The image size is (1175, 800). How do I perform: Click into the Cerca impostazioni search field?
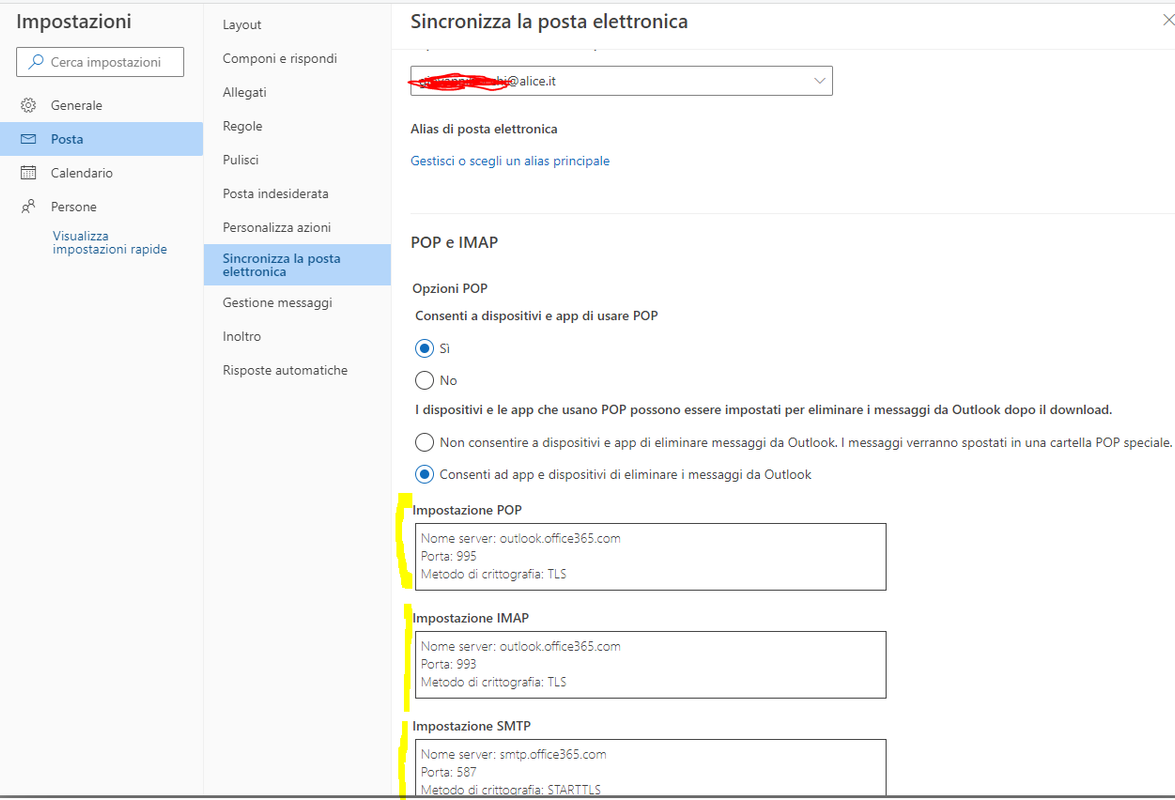tap(100, 62)
